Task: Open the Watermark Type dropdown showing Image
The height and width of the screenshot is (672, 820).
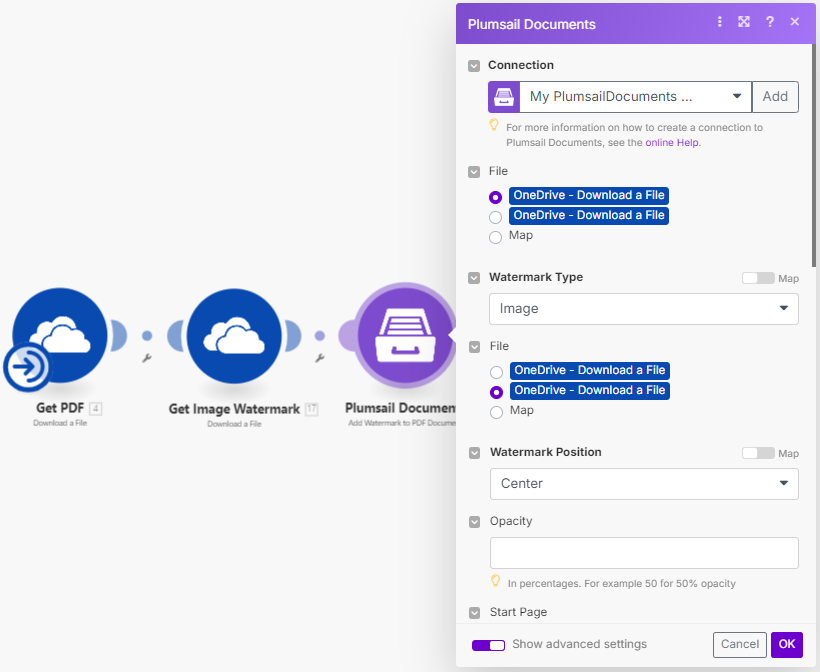Action: point(644,309)
